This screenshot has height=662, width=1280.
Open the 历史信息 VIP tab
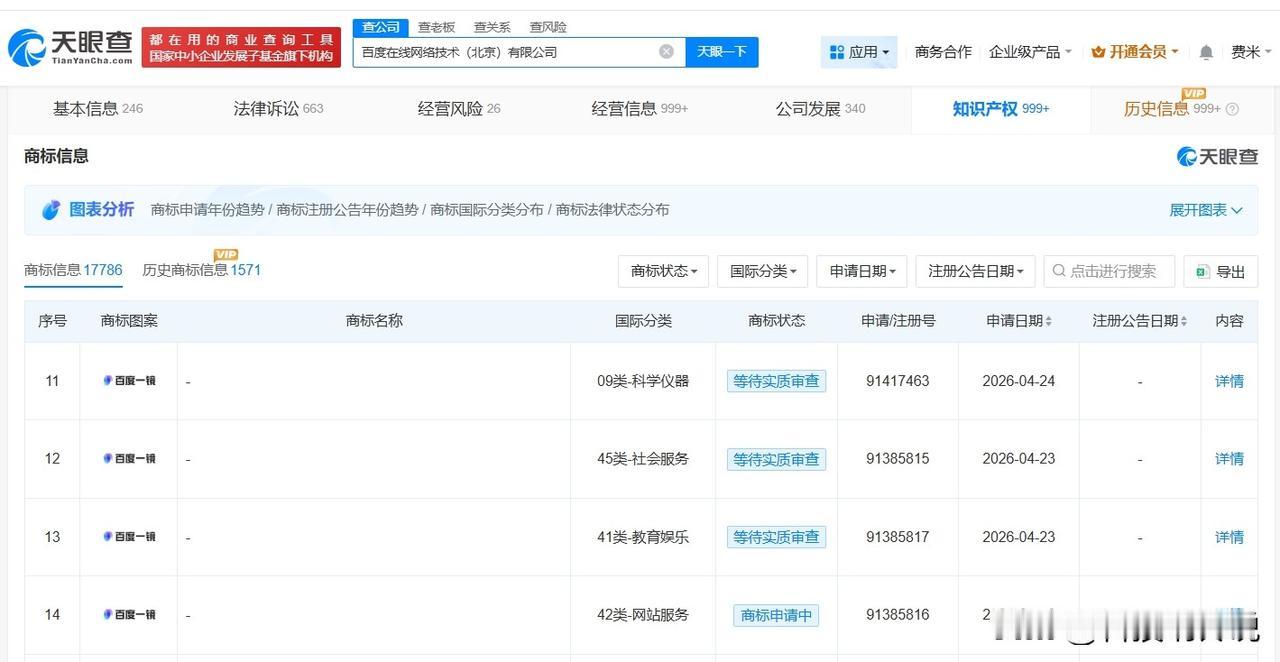(x=1181, y=109)
